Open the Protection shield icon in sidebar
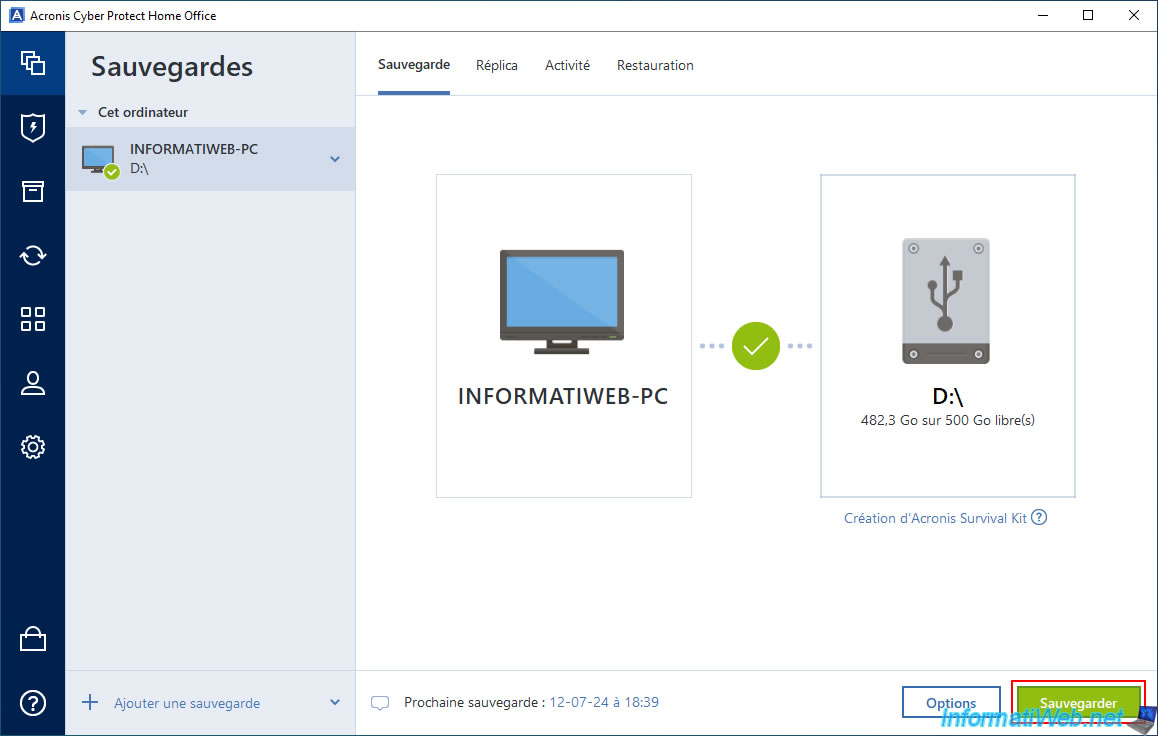This screenshot has width=1158, height=736. (x=32, y=128)
